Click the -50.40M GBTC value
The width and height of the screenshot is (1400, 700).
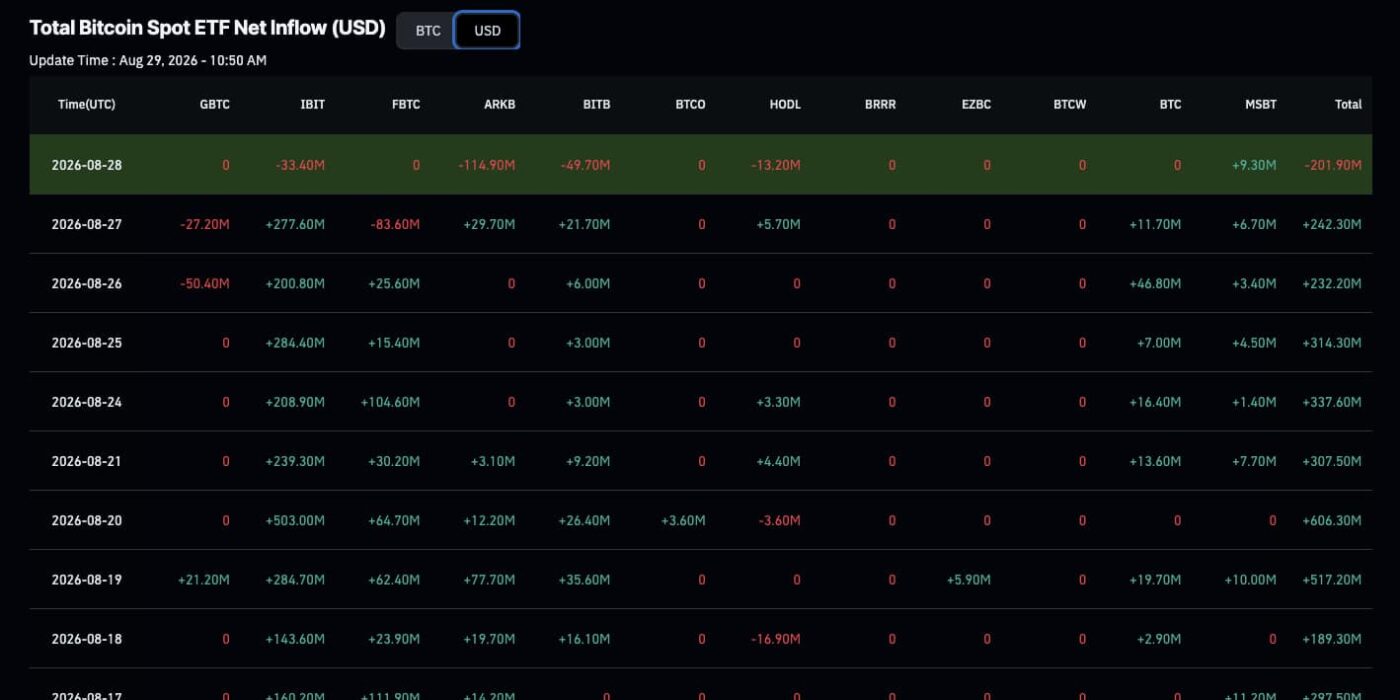click(205, 283)
